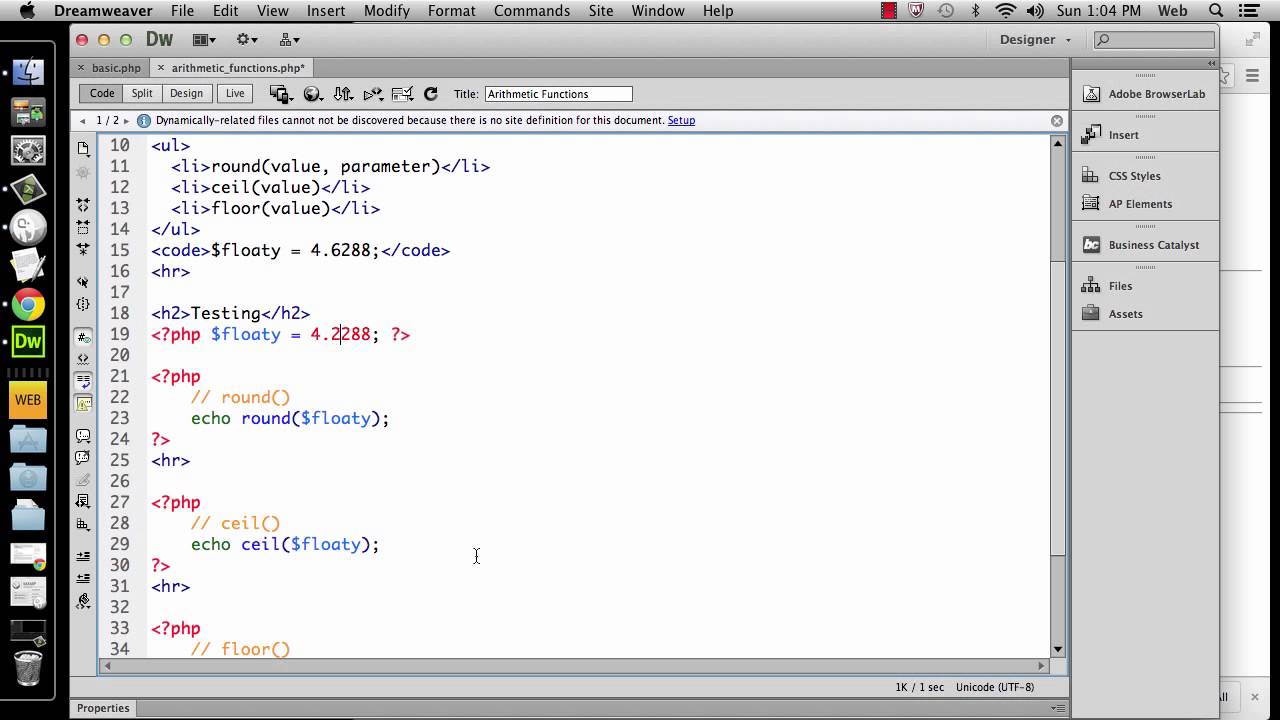Open W3C Validation dropdown
This screenshot has width=1280, height=720.
pos(373,94)
